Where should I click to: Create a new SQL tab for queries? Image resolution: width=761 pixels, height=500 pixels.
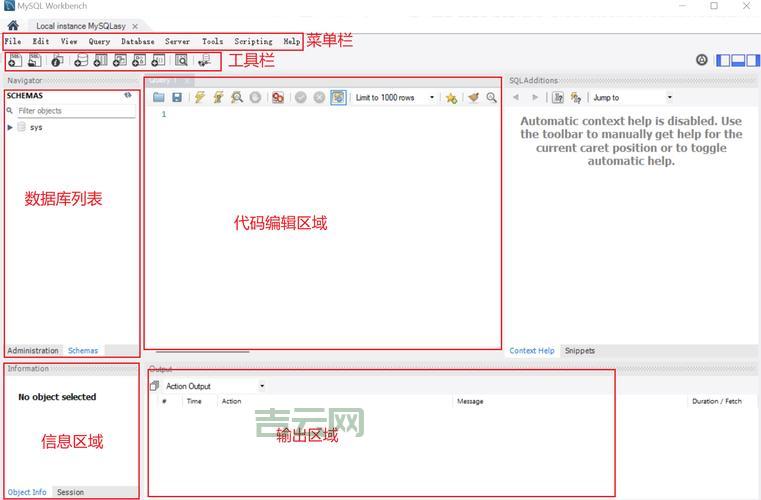point(15,61)
